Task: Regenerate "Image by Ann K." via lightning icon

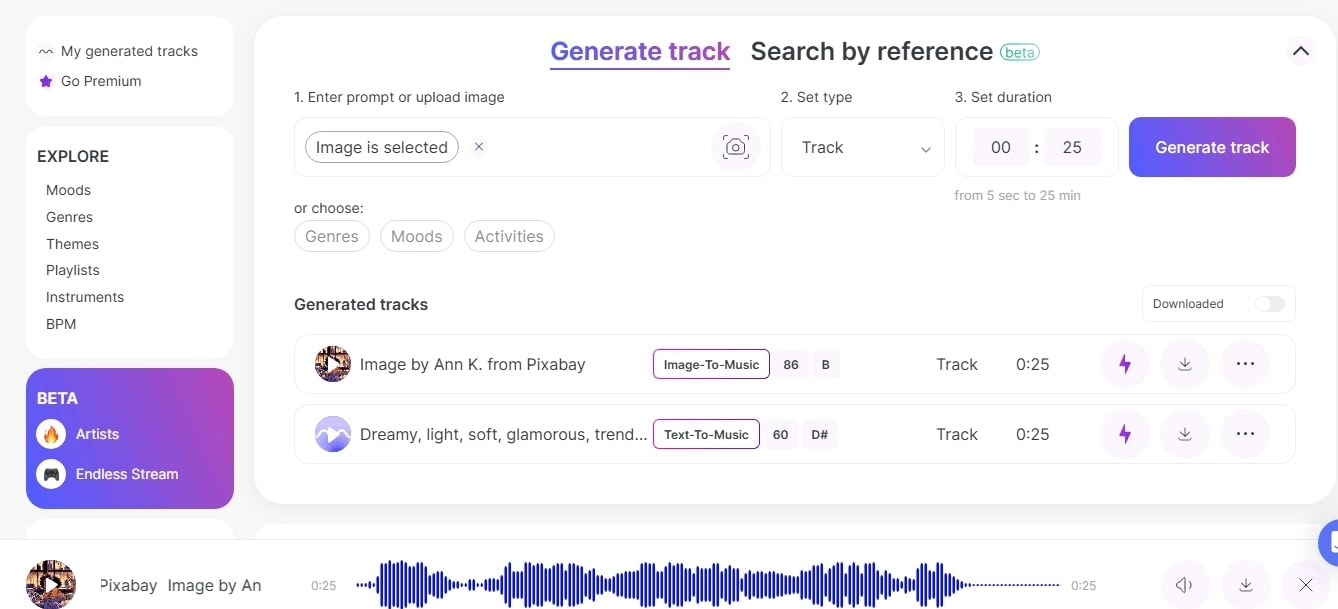Action: tap(1124, 364)
